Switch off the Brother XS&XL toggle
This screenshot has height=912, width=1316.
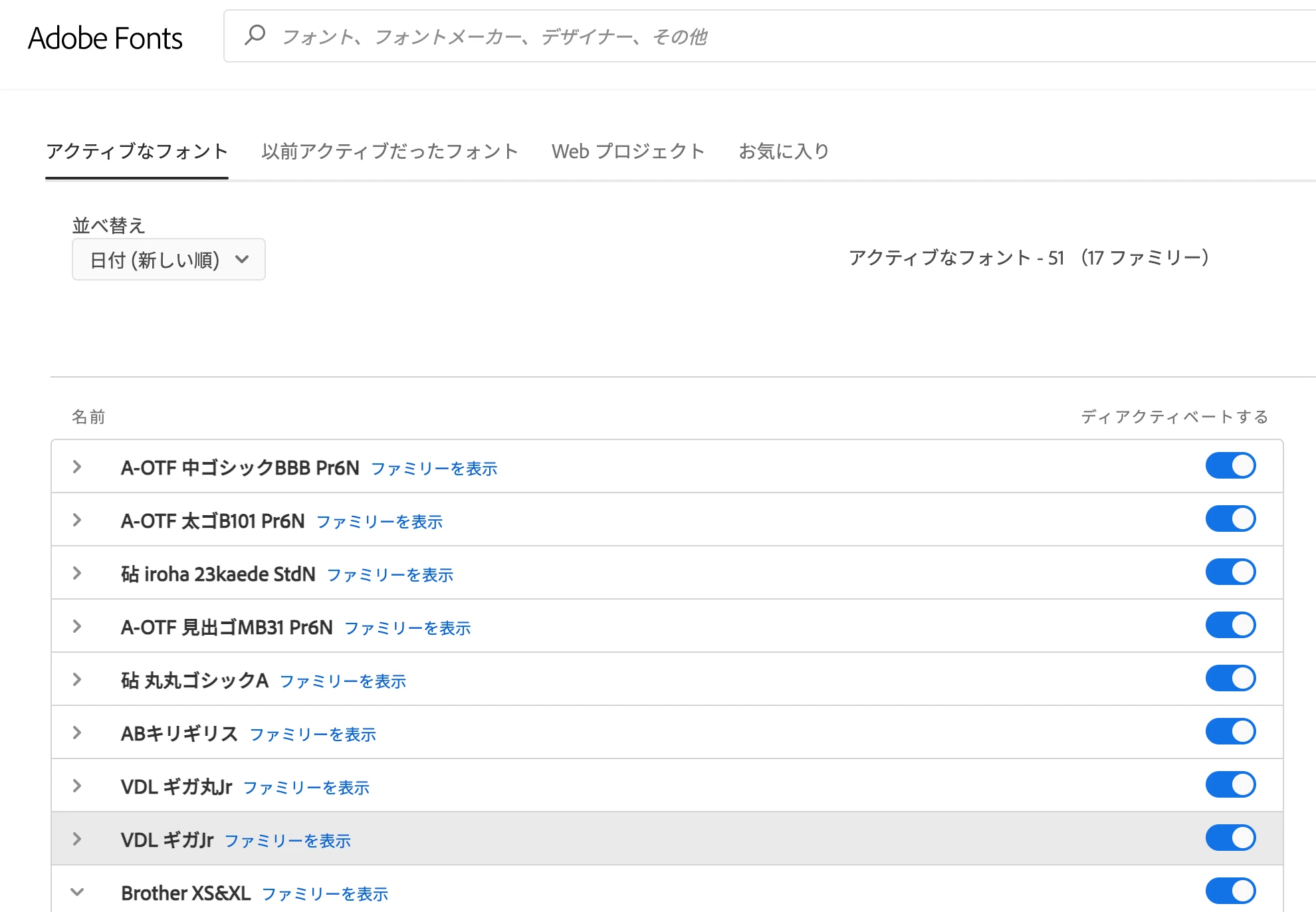tap(1230, 891)
